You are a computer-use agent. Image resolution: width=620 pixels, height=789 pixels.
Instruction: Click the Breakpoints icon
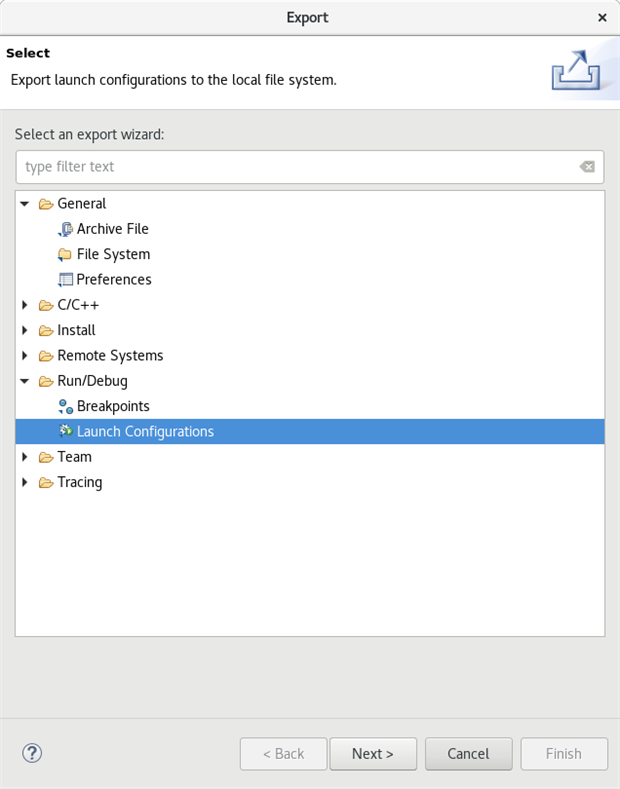tap(65, 406)
